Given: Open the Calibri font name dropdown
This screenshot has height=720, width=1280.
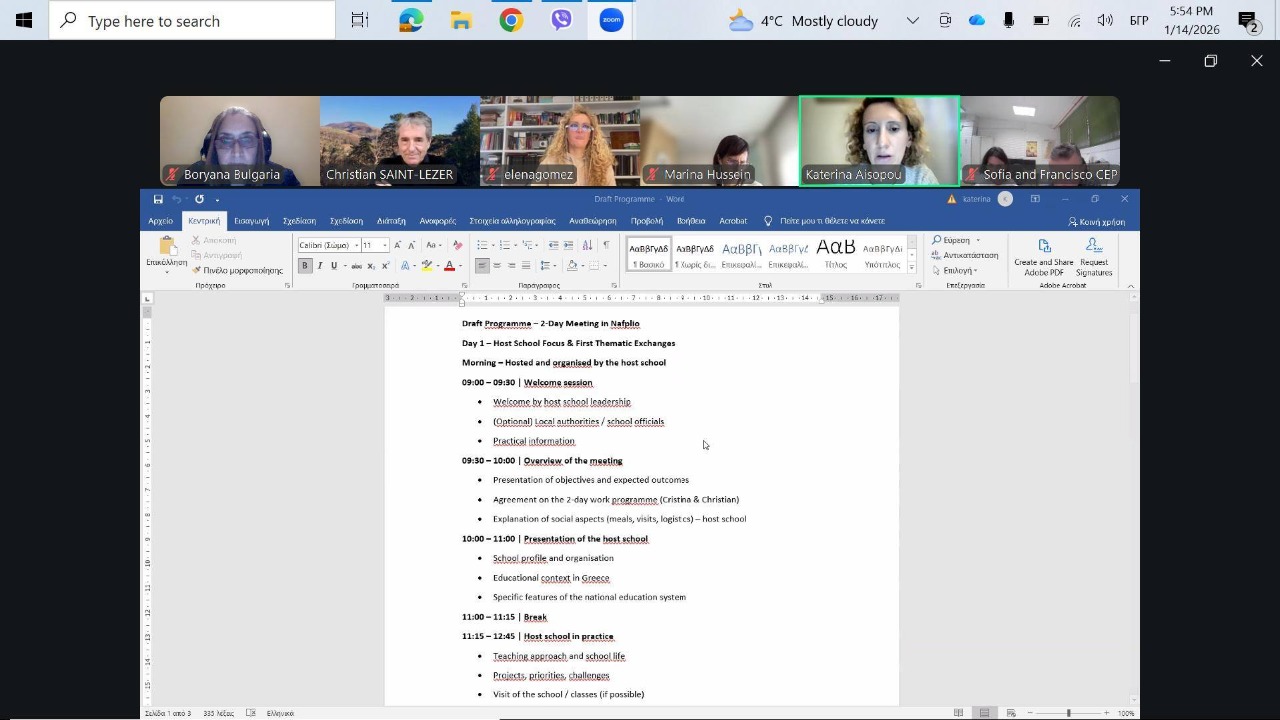Looking at the screenshot, I should pyautogui.click(x=357, y=245).
